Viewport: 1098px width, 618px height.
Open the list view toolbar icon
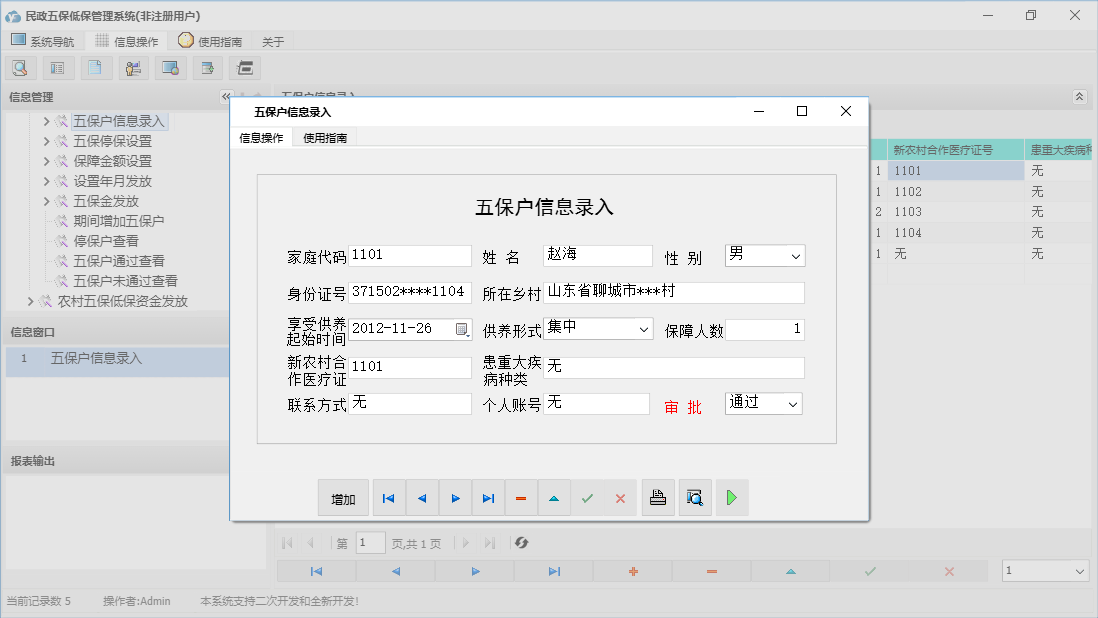pyautogui.click(x=57, y=67)
